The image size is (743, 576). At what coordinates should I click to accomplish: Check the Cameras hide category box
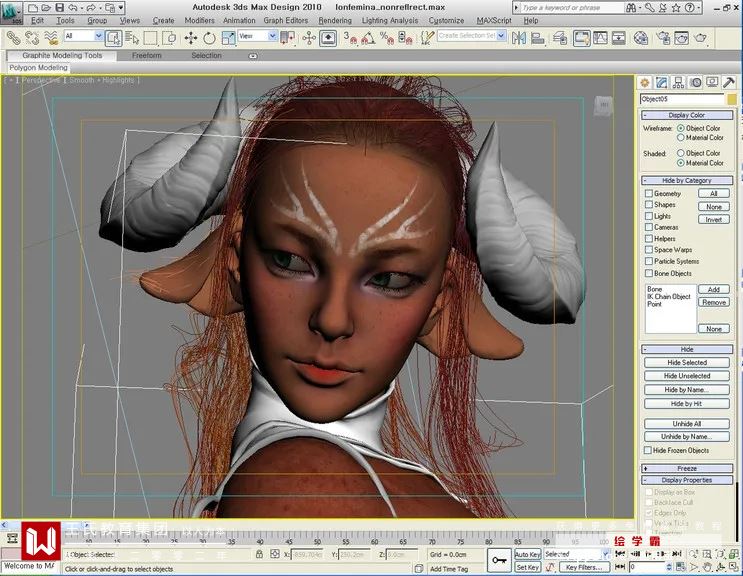(x=649, y=227)
